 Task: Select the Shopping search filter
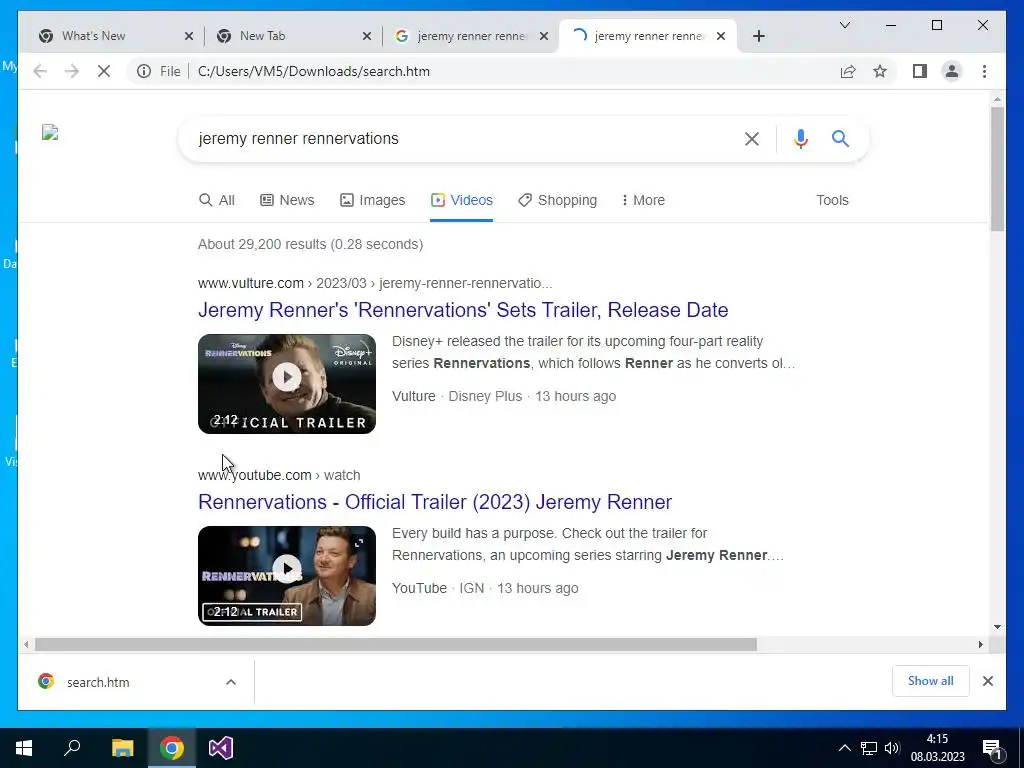(558, 200)
